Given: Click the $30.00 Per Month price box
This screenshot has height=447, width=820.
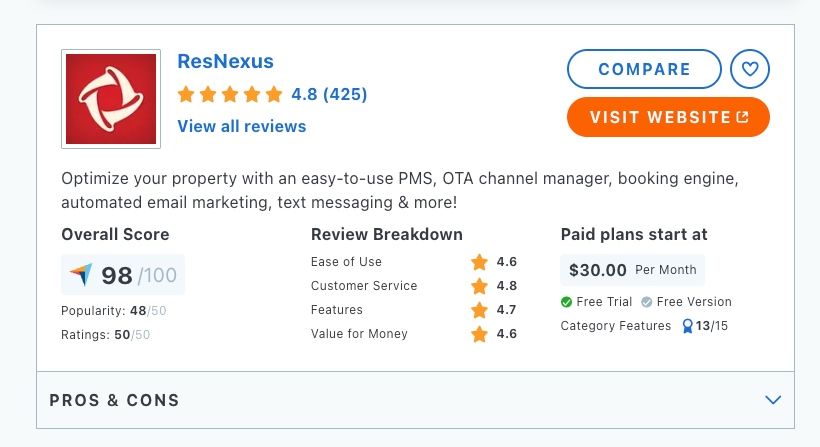Looking at the screenshot, I should point(632,270).
